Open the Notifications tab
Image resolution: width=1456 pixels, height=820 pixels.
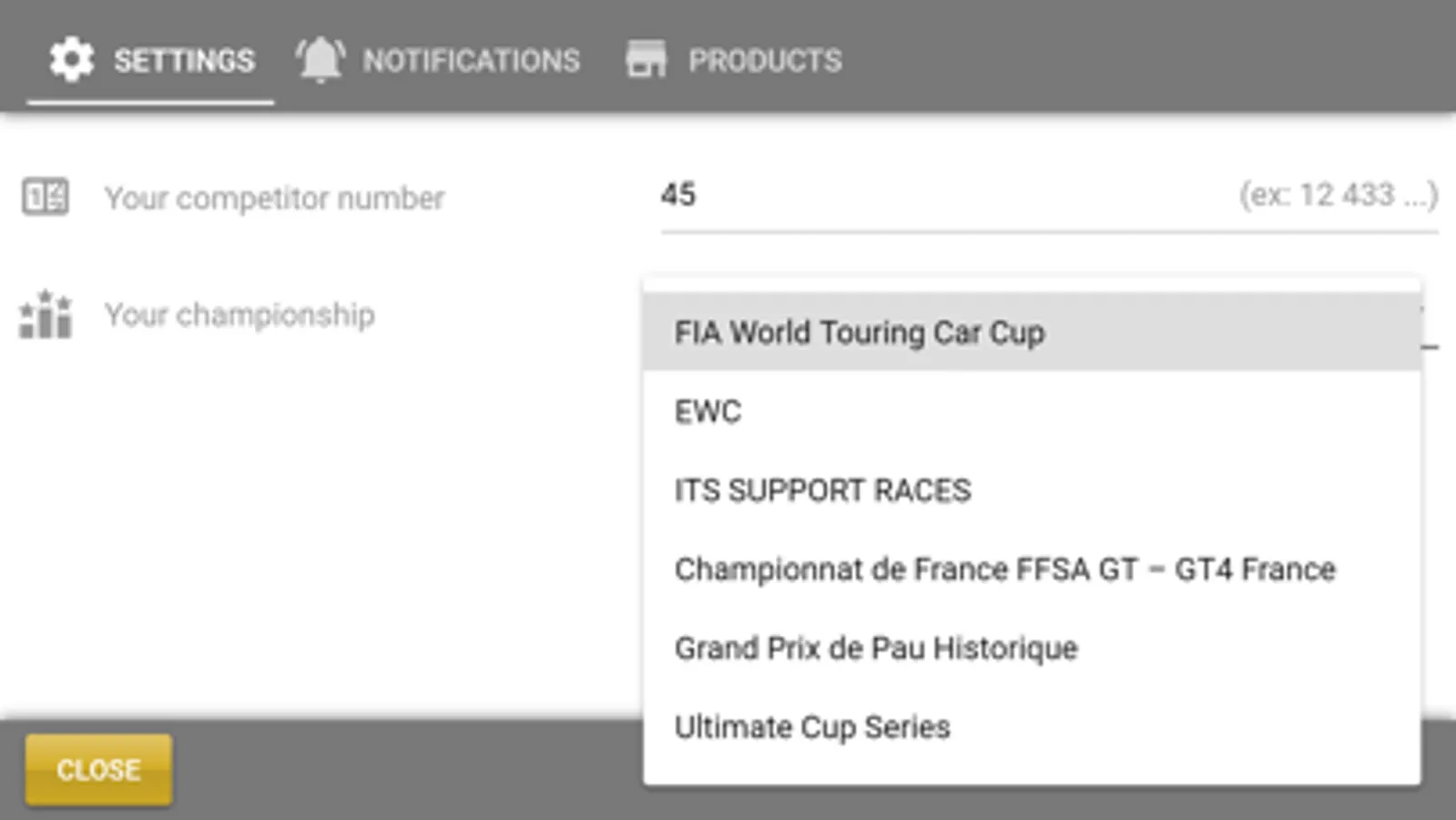(439, 60)
